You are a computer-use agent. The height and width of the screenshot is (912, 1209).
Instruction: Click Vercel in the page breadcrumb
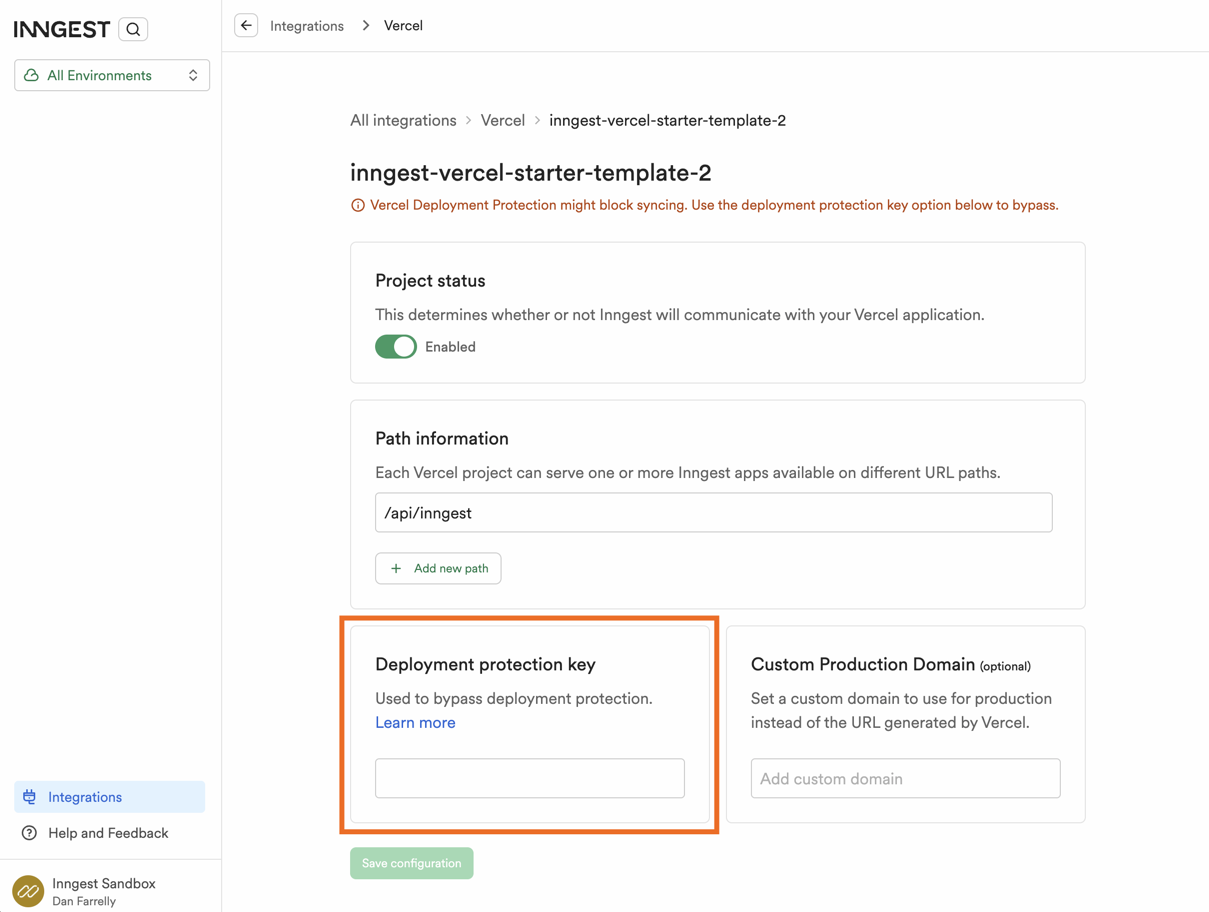coord(502,120)
